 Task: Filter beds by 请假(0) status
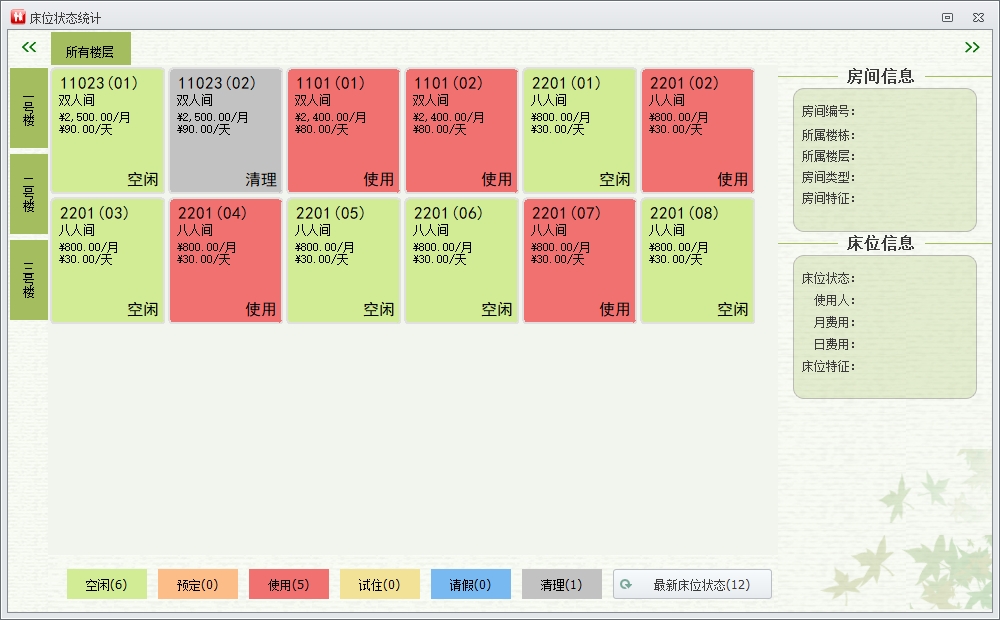[470, 584]
